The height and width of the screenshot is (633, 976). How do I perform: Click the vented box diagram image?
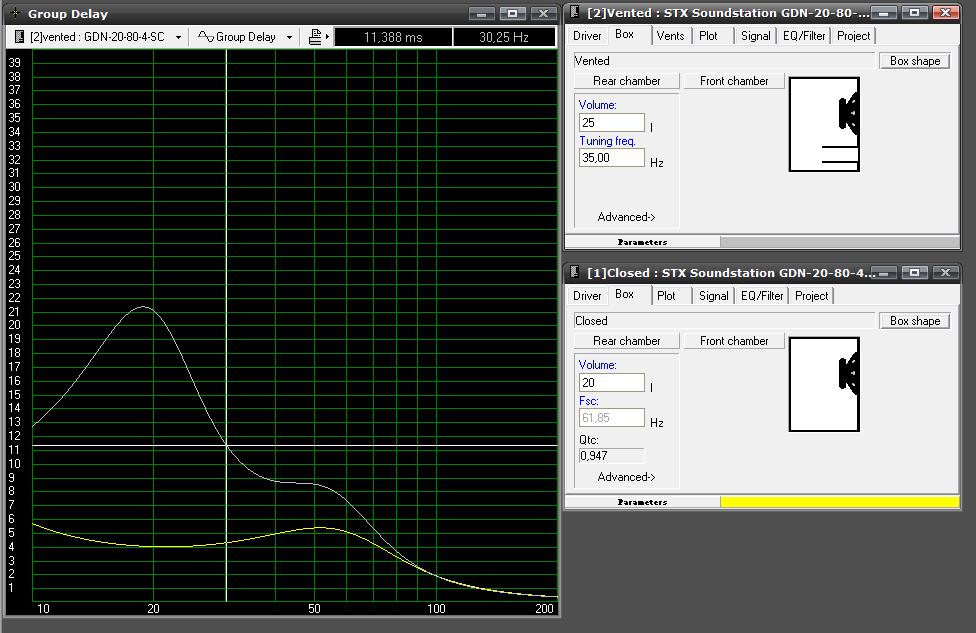824,124
